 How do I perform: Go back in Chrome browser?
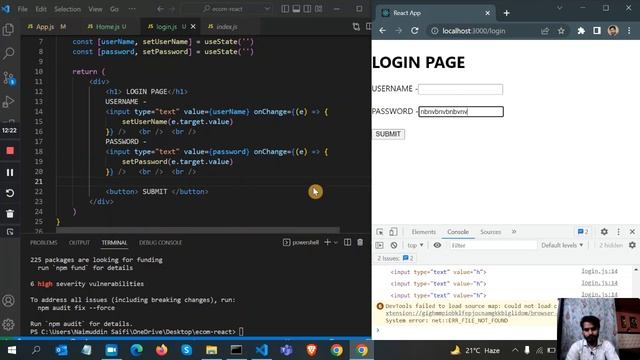[382, 31]
